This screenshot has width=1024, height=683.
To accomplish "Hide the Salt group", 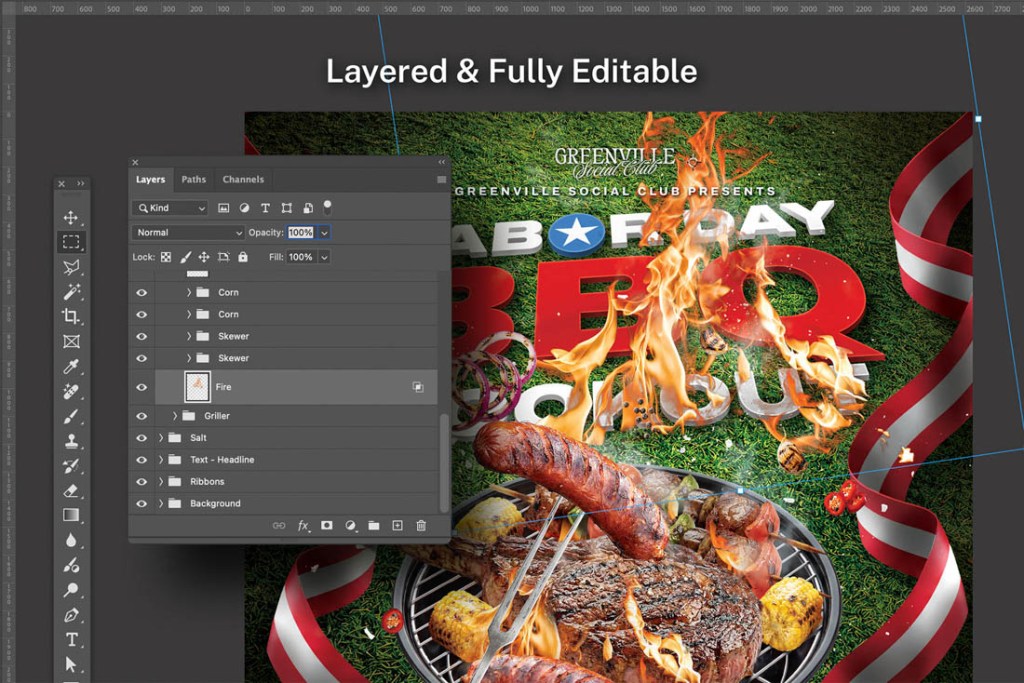I will tap(142, 438).
